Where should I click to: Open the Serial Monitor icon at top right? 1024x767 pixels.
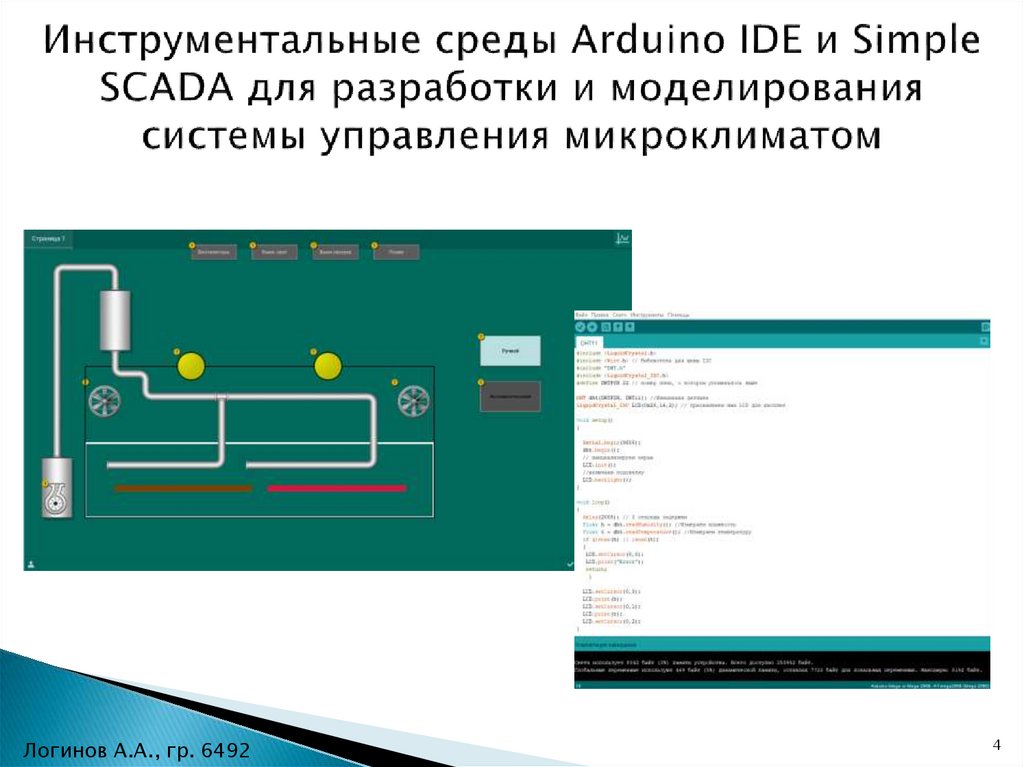tap(985, 325)
